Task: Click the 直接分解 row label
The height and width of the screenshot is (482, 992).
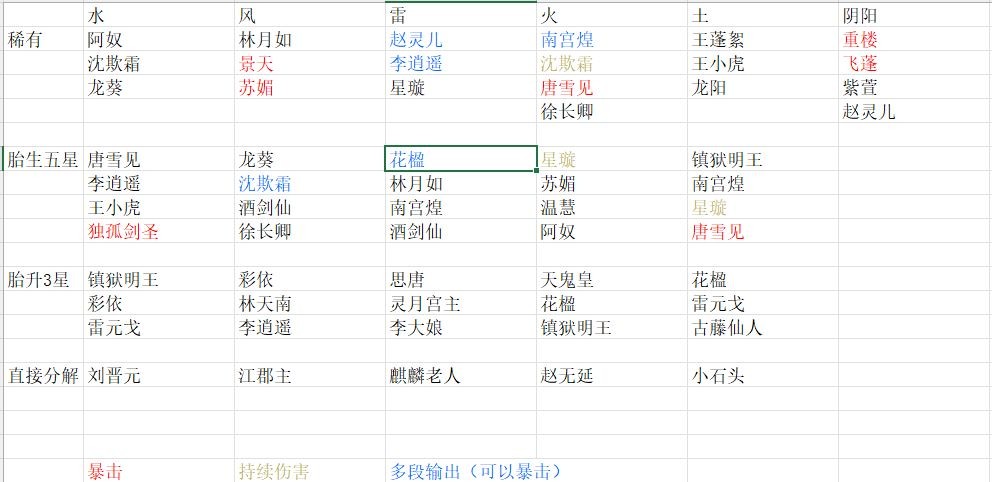Action: [x=43, y=375]
